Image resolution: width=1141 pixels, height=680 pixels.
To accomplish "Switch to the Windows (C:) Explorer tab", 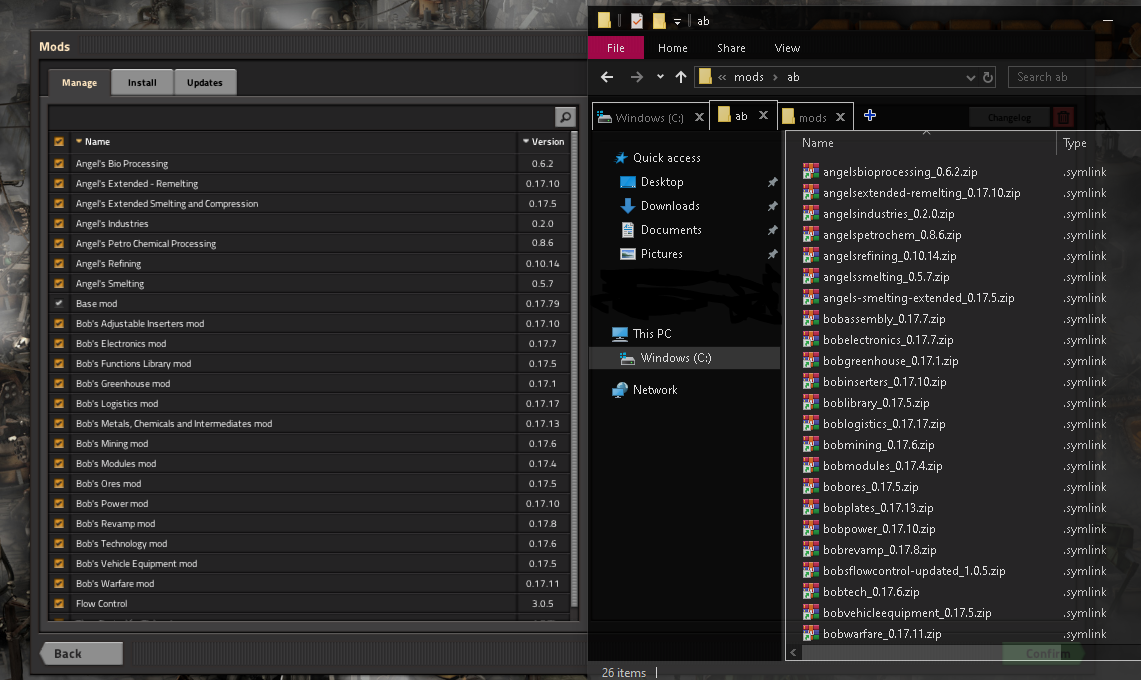I will [649, 117].
